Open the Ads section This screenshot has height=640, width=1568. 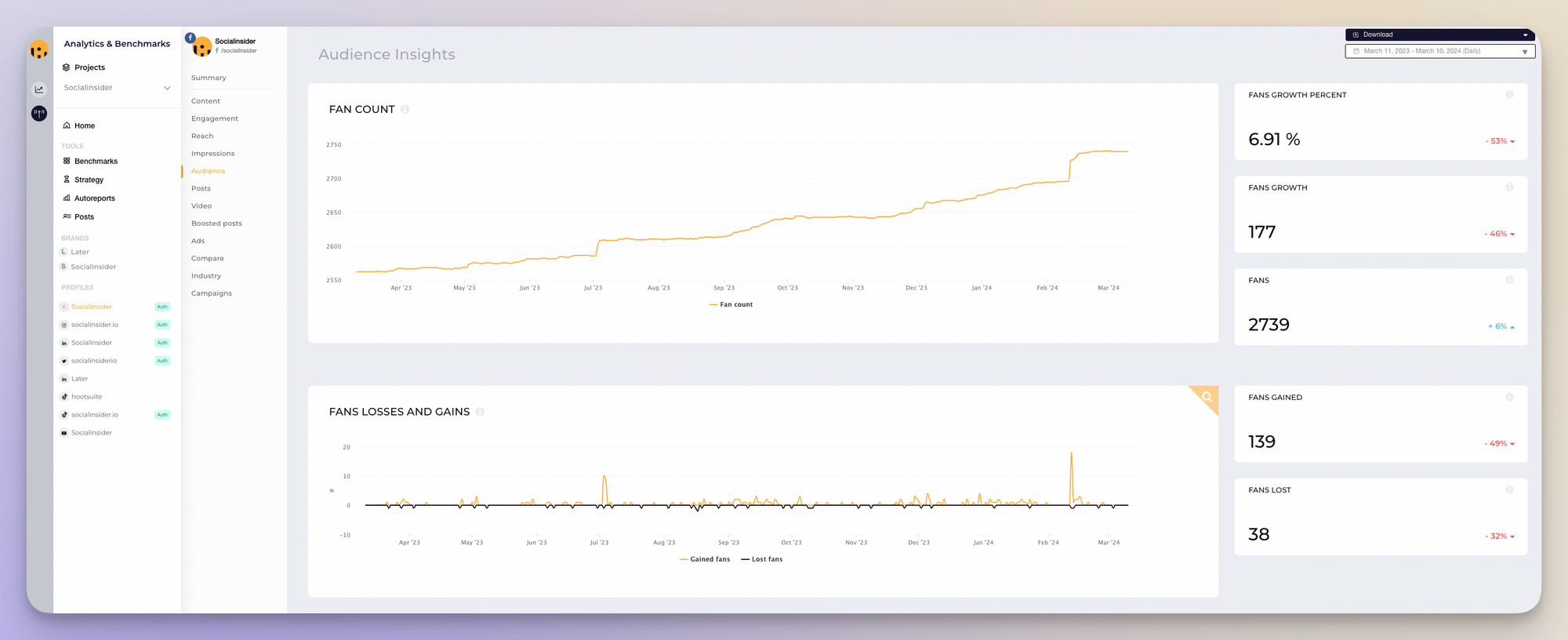coord(198,241)
